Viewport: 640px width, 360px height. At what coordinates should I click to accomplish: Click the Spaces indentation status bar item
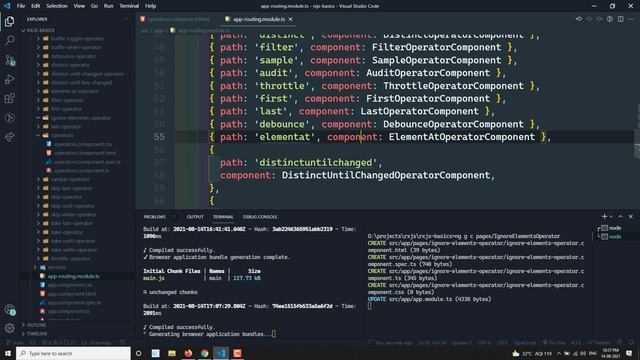[x=462, y=342]
